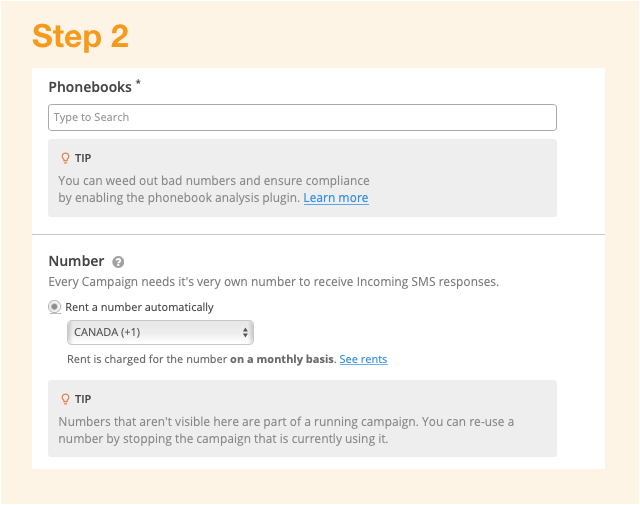Click the bold 'on a monthly basis' text
The image size is (640, 505).
pyautogui.click(x=282, y=359)
